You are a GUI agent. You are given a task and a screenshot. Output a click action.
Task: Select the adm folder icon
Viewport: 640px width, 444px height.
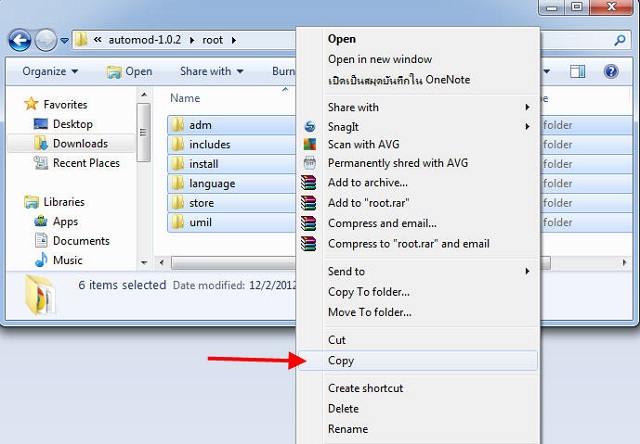(x=177, y=125)
